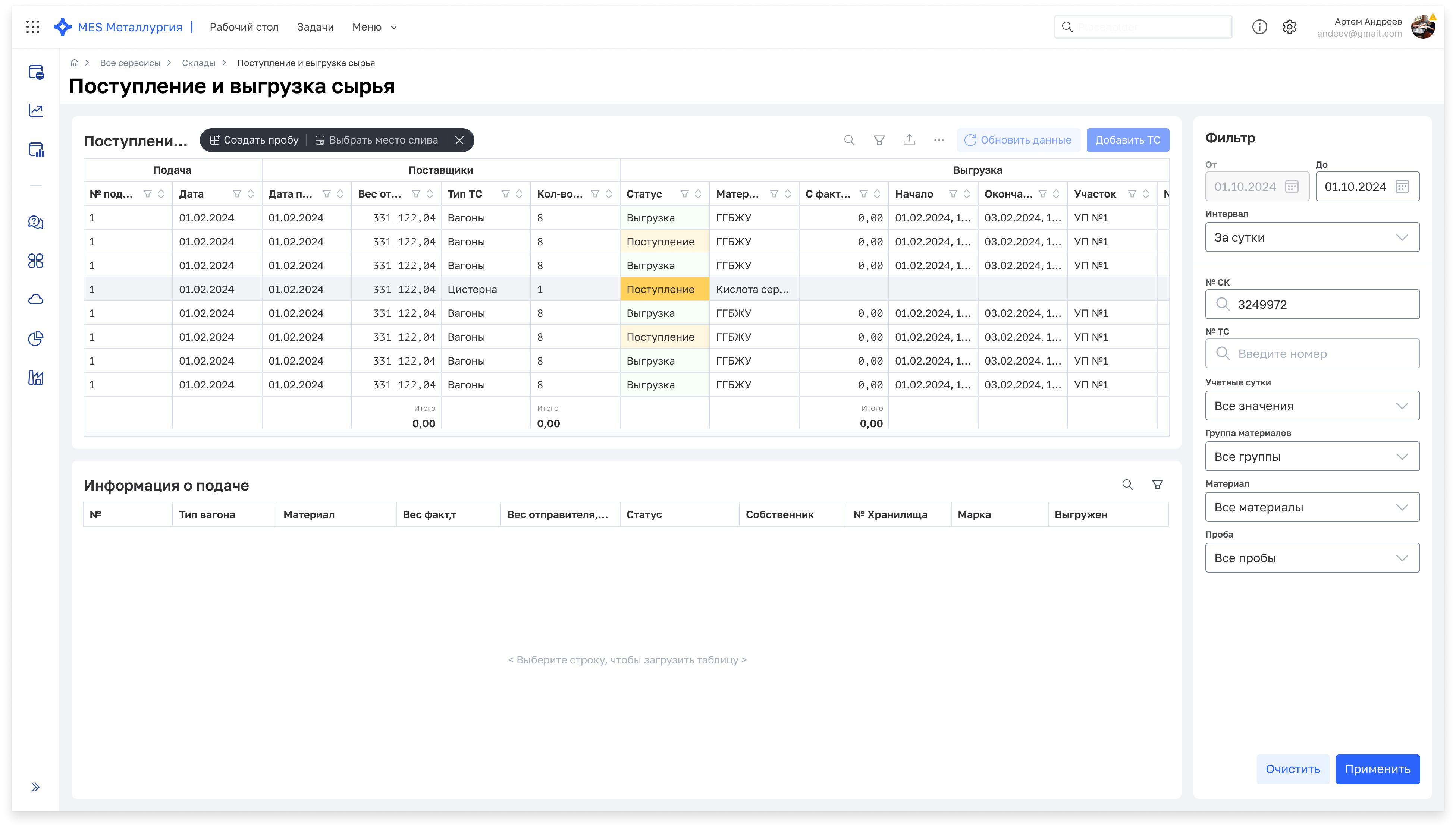1456x829 pixels.
Task: Open sidebar cloud icon
Action: click(x=36, y=299)
